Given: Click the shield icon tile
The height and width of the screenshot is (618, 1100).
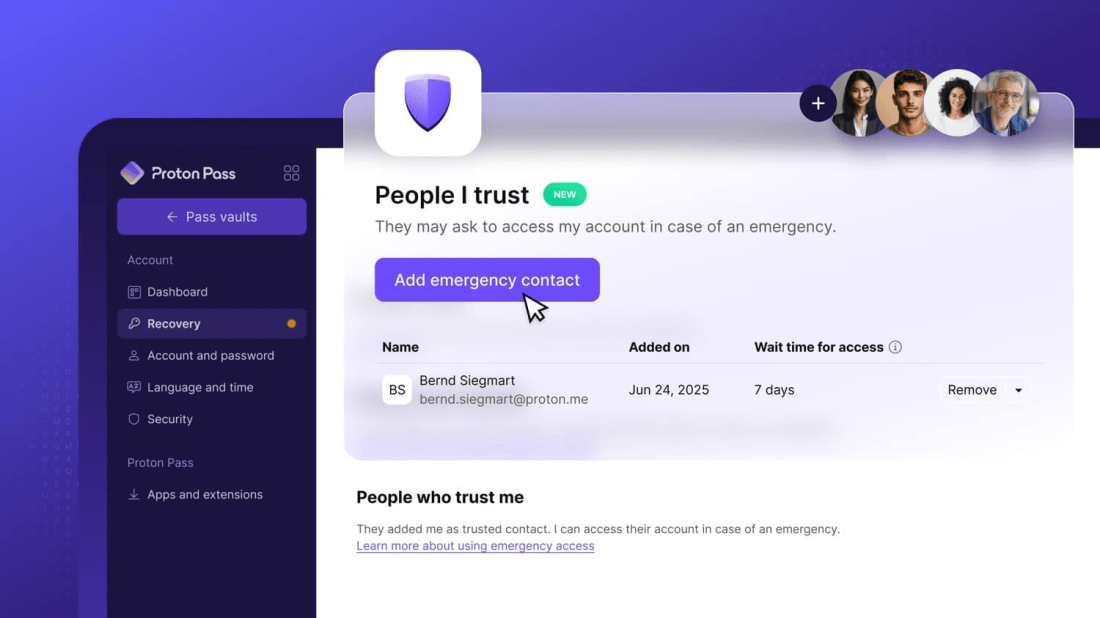Looking at the screenshot, I should pos(428,103).
